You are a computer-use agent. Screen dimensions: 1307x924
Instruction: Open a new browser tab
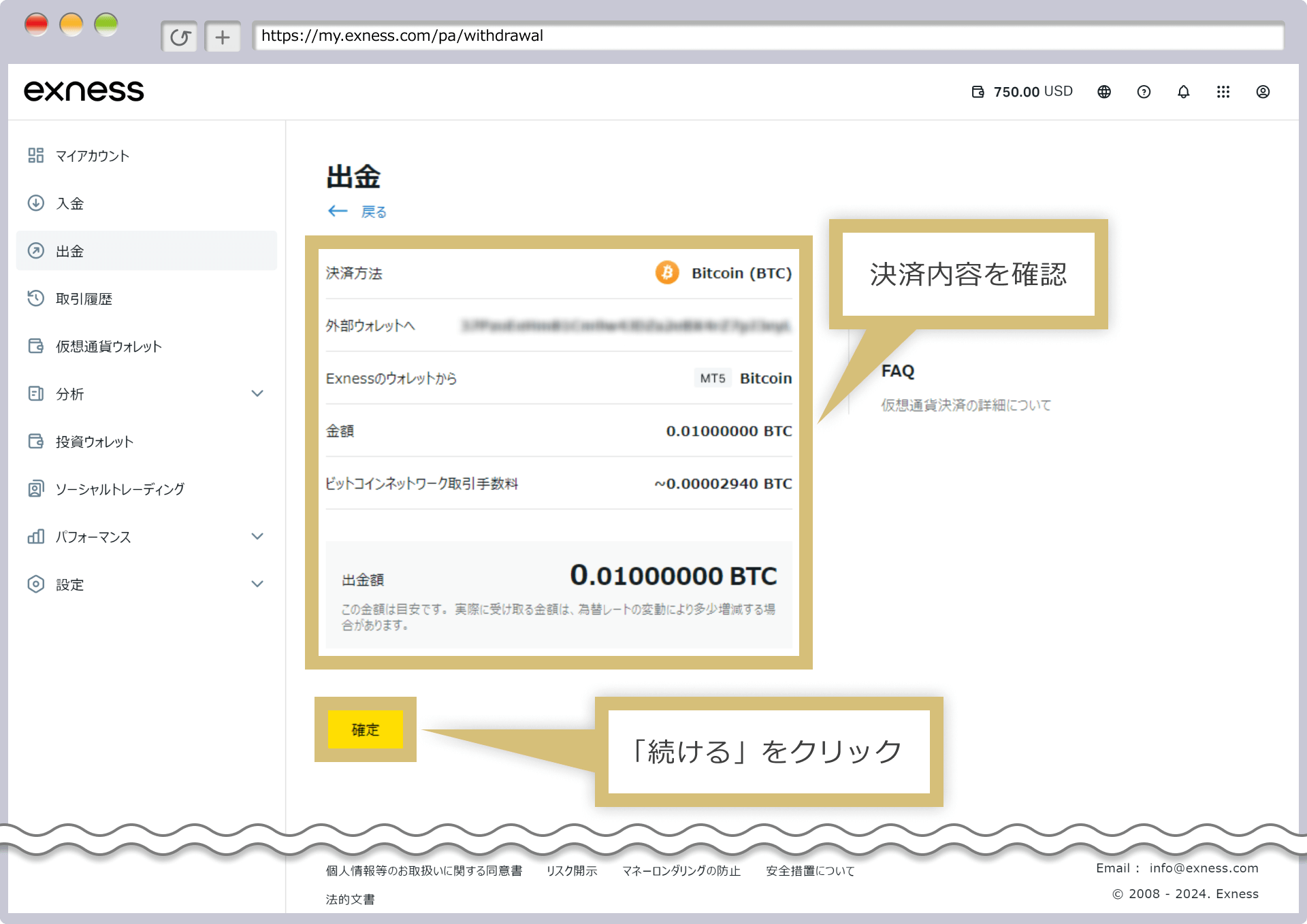pos(223,37)
